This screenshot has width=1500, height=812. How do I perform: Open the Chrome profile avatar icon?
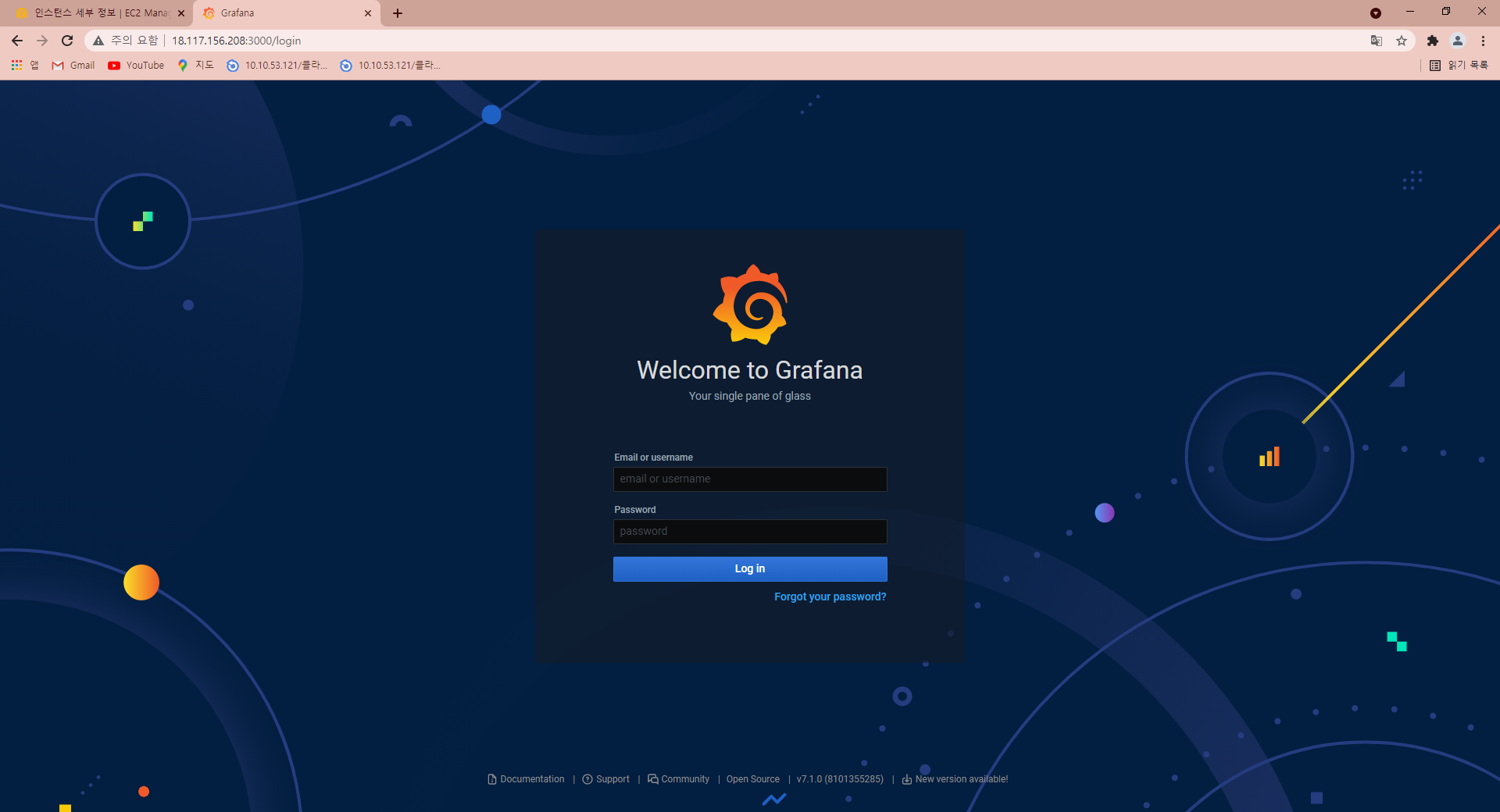point(1458,41)
